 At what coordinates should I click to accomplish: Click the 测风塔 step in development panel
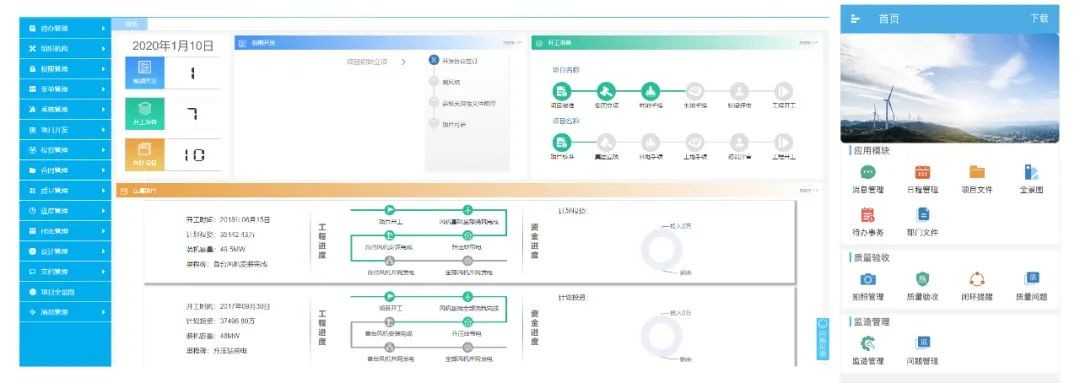450,82
